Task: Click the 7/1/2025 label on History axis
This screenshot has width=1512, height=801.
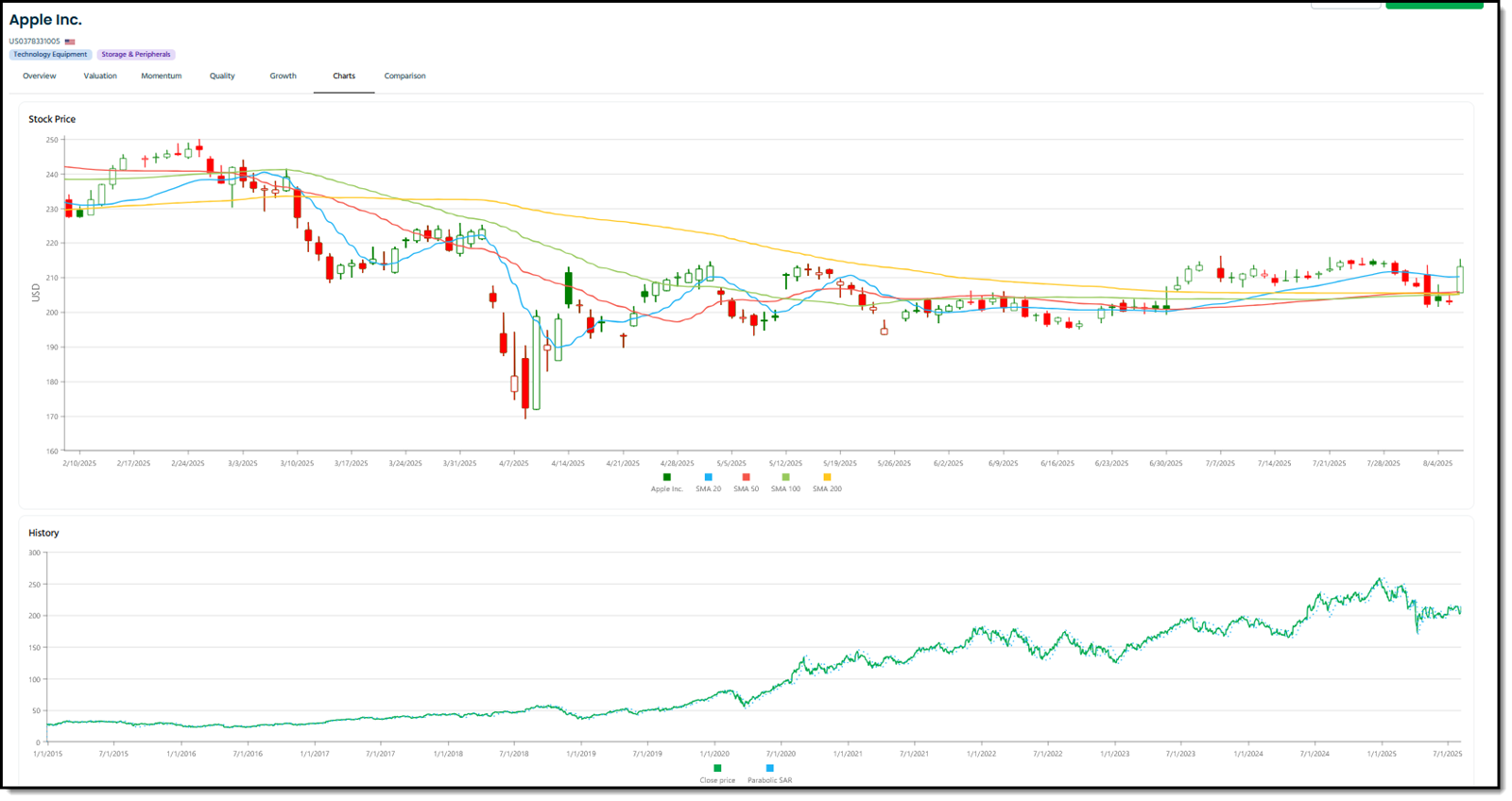Action: [1448, 754]
